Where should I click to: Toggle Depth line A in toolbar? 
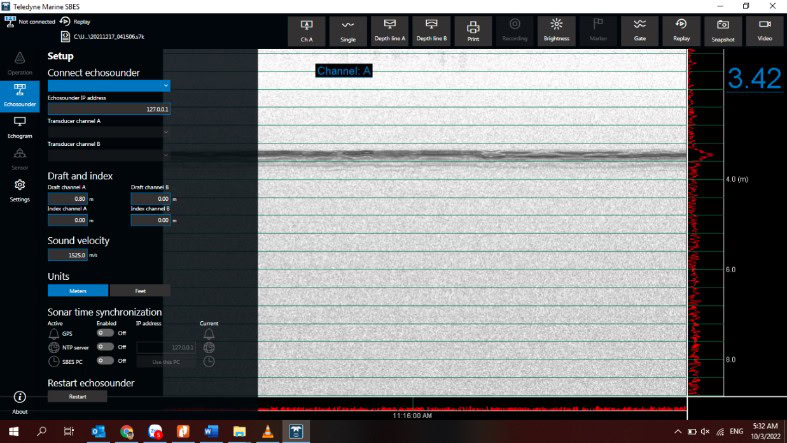click(389, 31)
